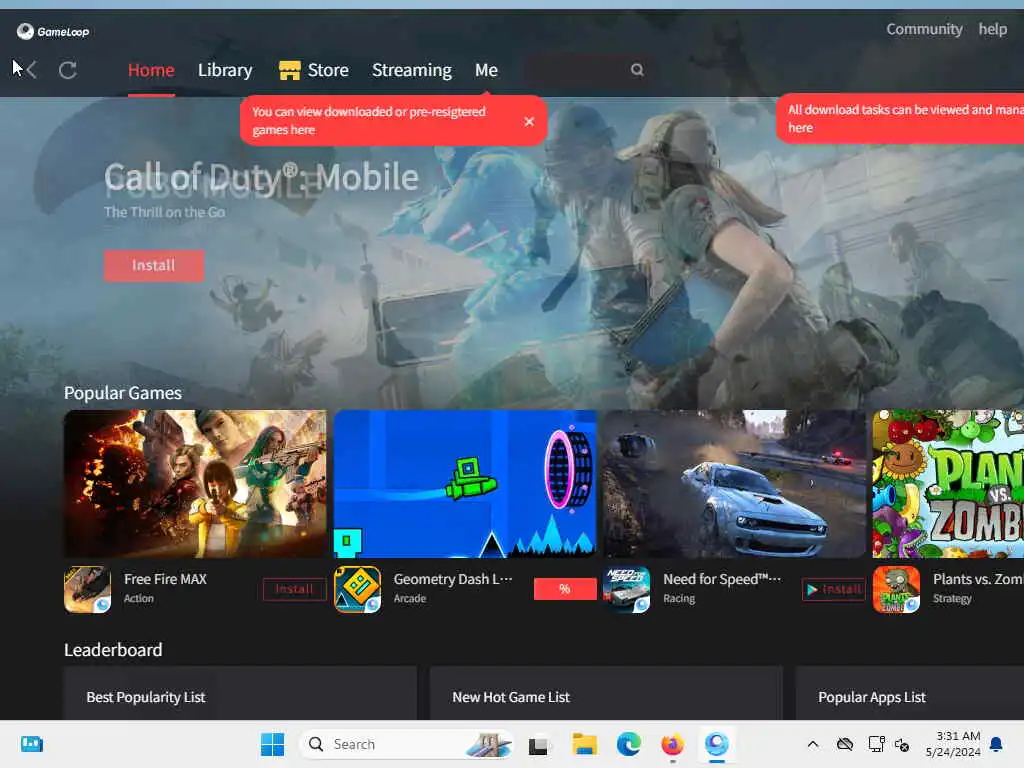This screenshot has height=768, width=1024.
Task: Open the Plants vs. Zombies banner thumbnail
Action: (x=948, y=484)
